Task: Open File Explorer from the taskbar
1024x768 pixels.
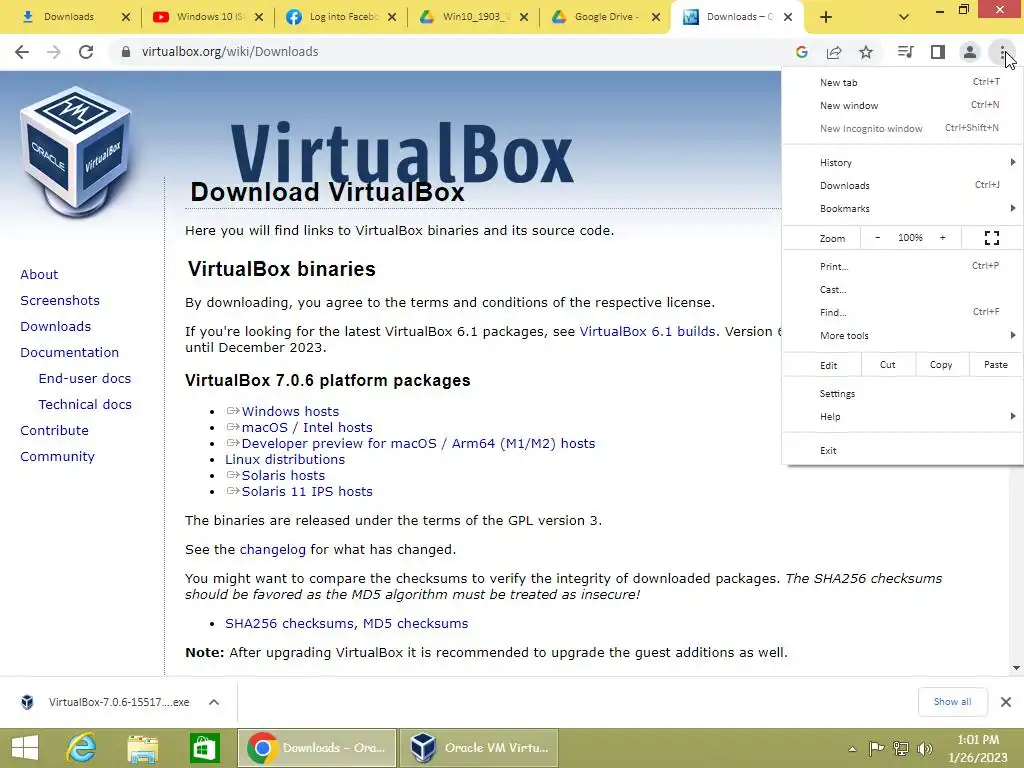Action: [x=142, y=748]
